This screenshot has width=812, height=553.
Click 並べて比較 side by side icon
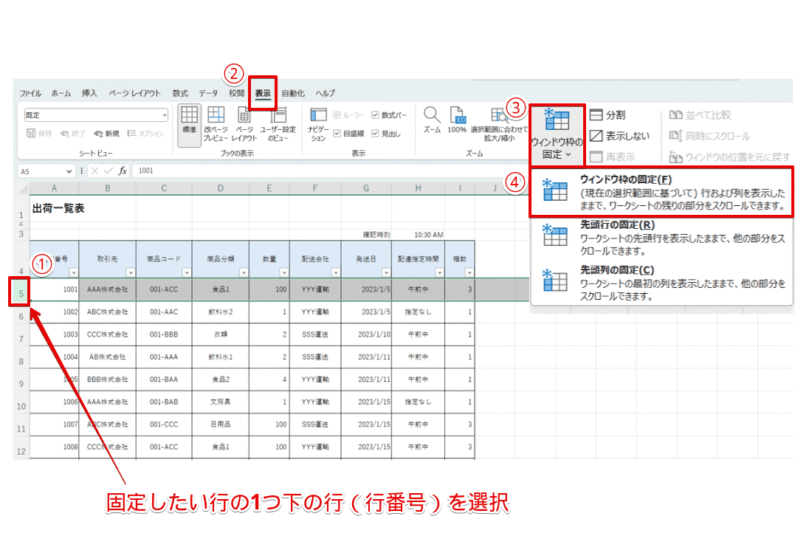click(x=675, y=115)
